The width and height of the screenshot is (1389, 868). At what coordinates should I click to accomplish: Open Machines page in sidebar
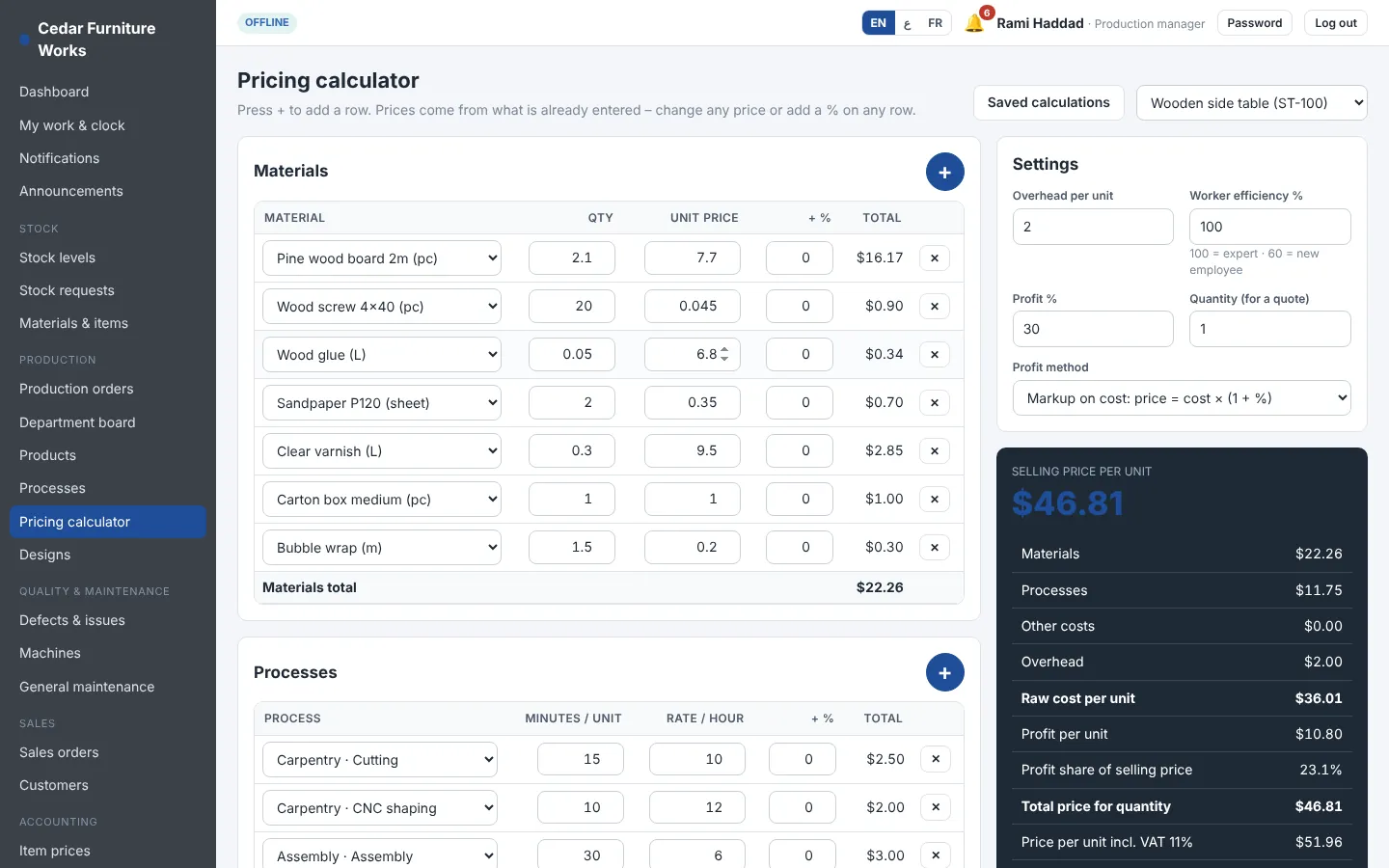(x=108, y=653)
